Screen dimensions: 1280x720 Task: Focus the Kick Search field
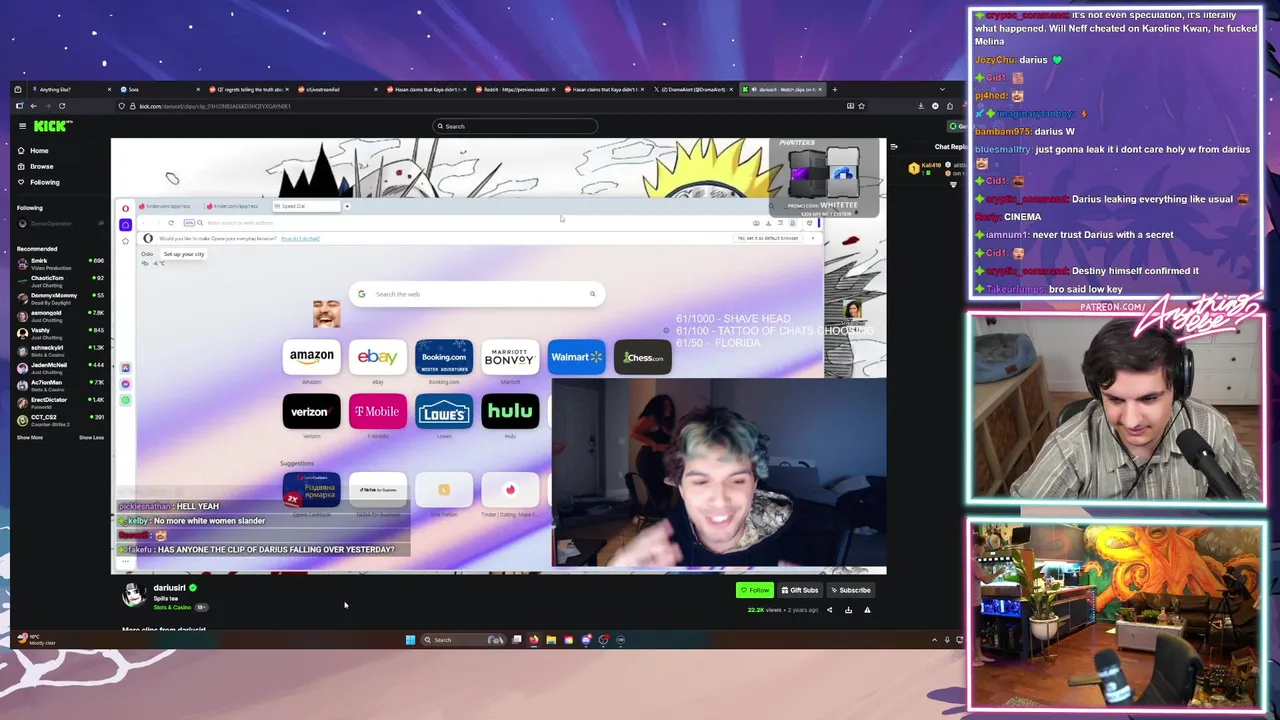[515, 126]
